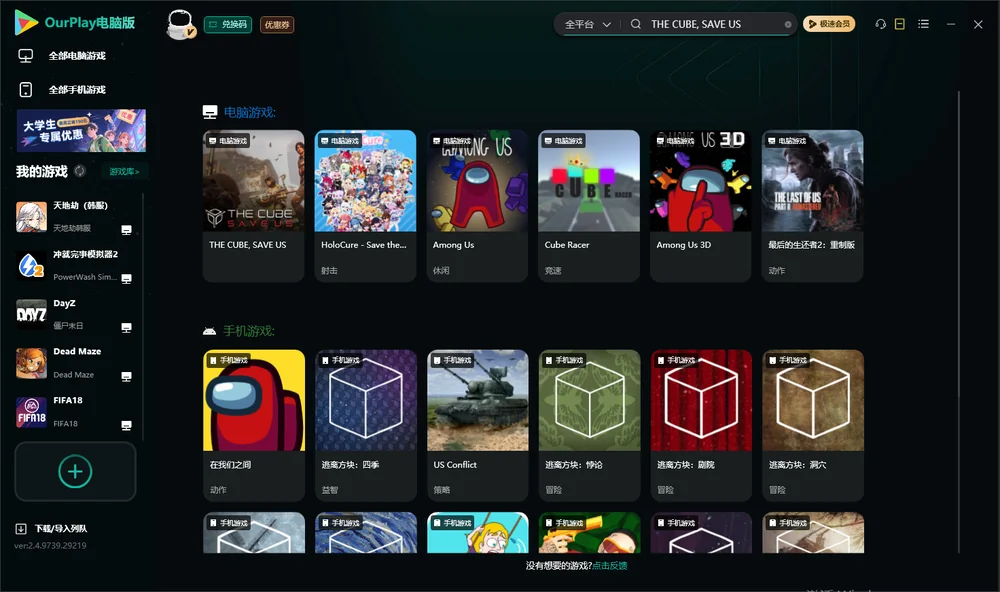This screenshot has width=1000, height=592.
Task: Open 逃离方块: 悖论 mobile game card
Action: coord(590,426)
